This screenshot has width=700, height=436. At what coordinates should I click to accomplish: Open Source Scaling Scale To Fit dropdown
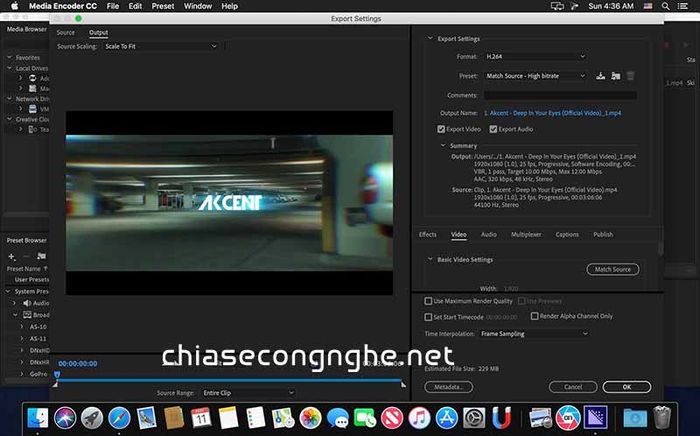(x=161, y=46)
